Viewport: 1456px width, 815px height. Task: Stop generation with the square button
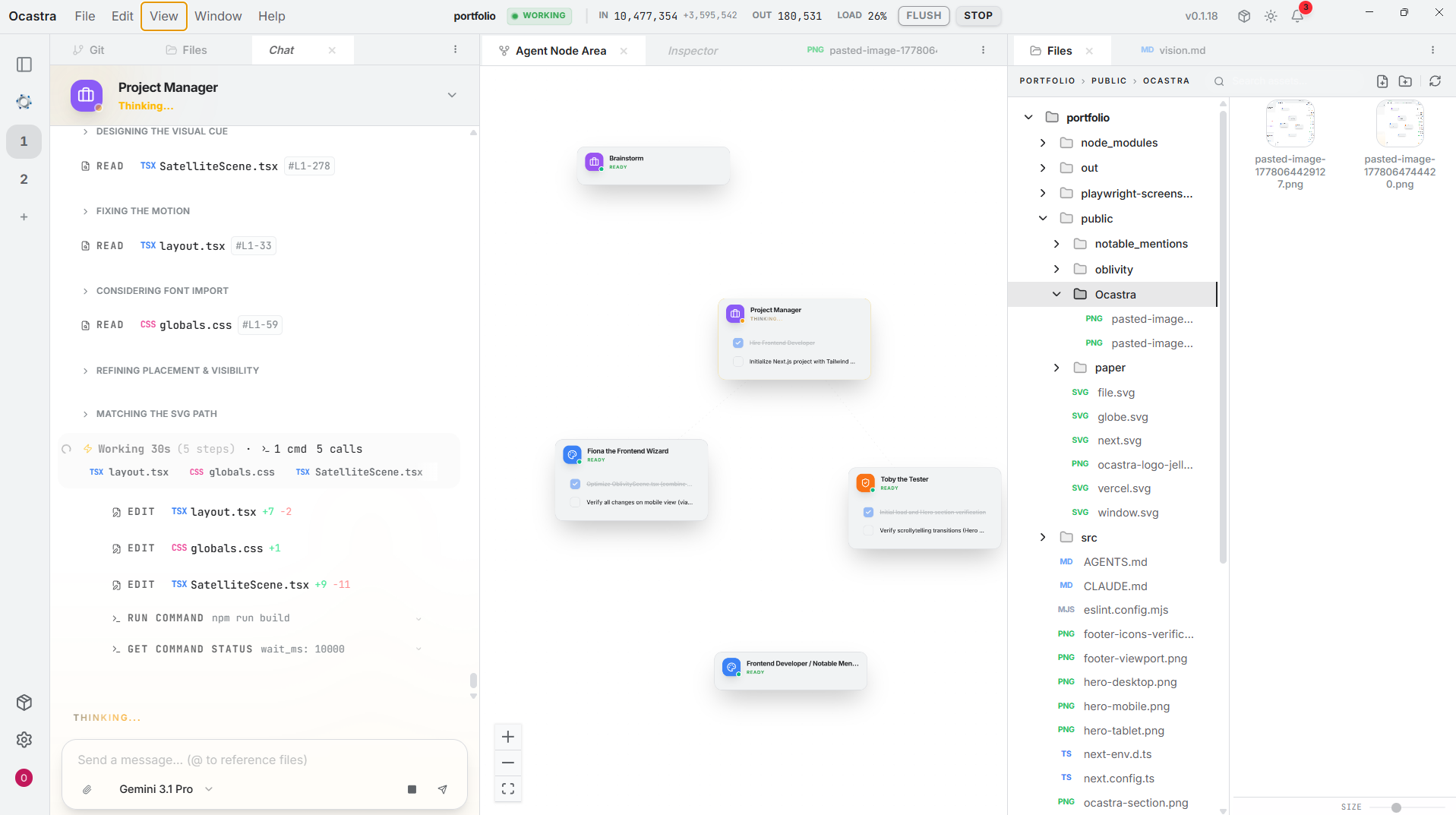[412, 789]
